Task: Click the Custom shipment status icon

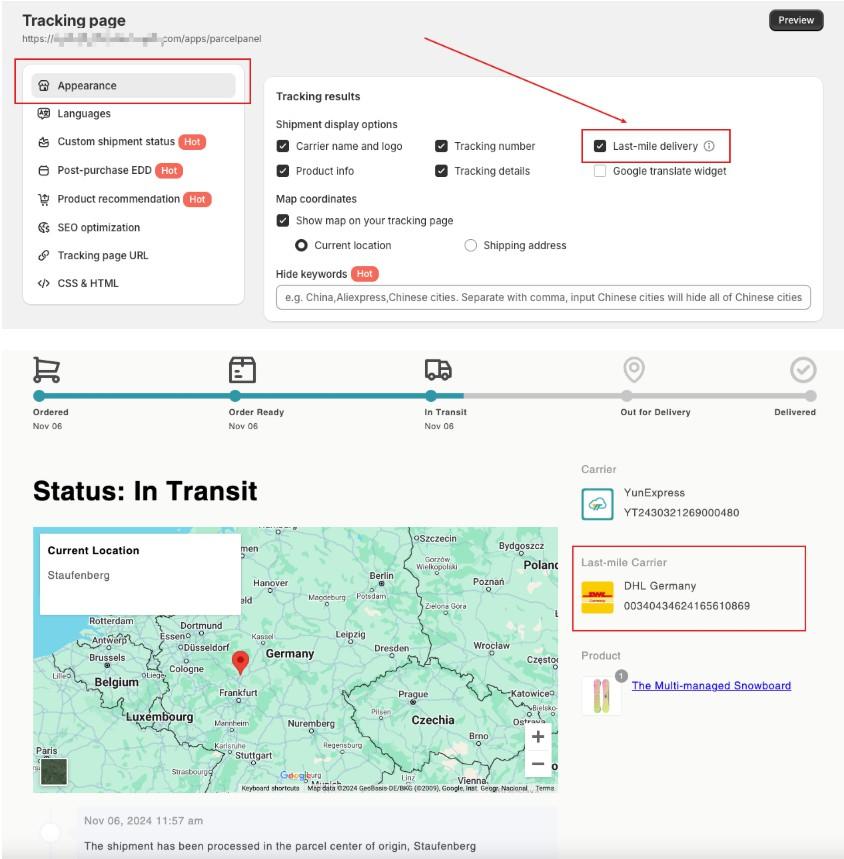Action: click(44, 142)
